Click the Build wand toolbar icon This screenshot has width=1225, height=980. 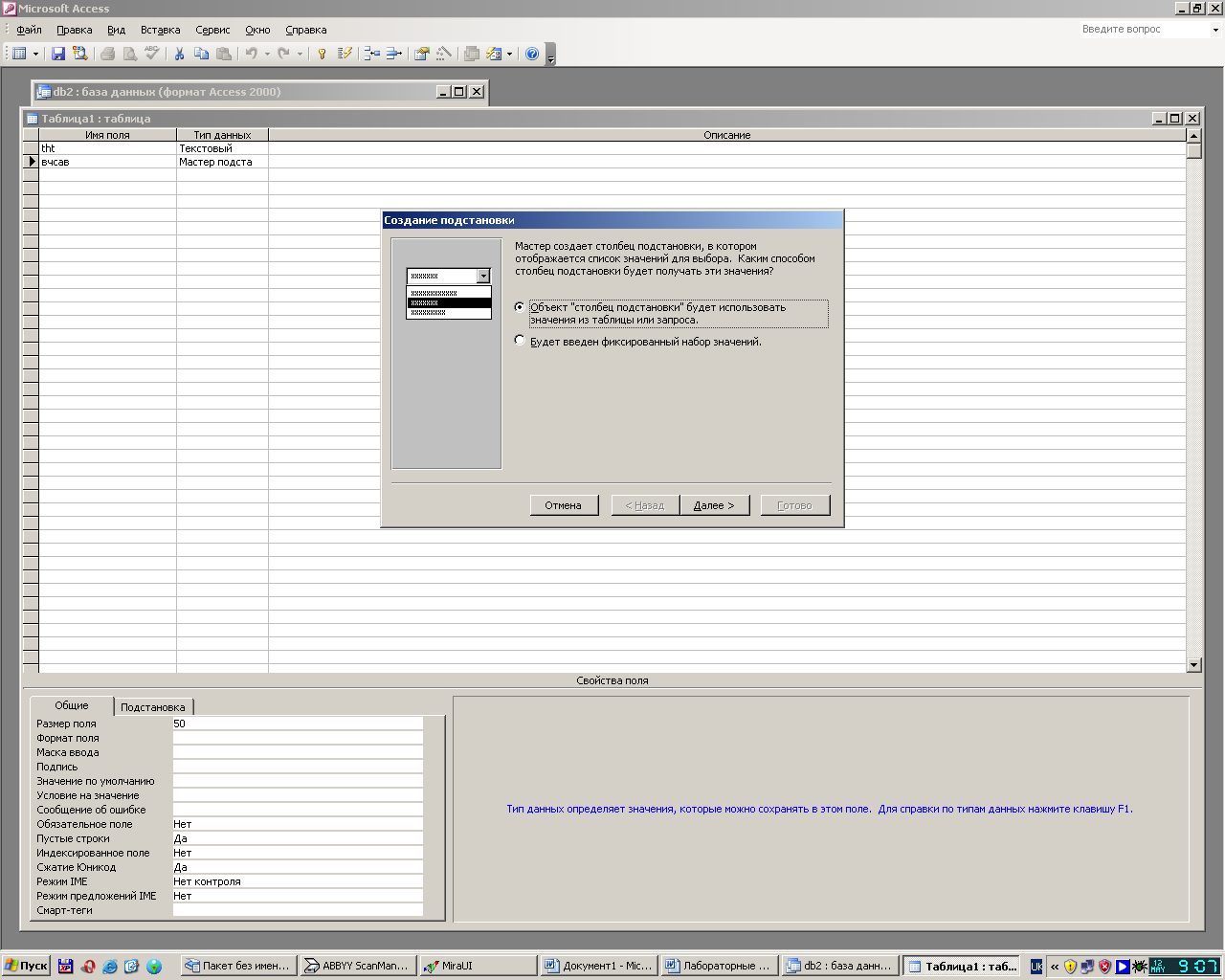tap(444, 54)
